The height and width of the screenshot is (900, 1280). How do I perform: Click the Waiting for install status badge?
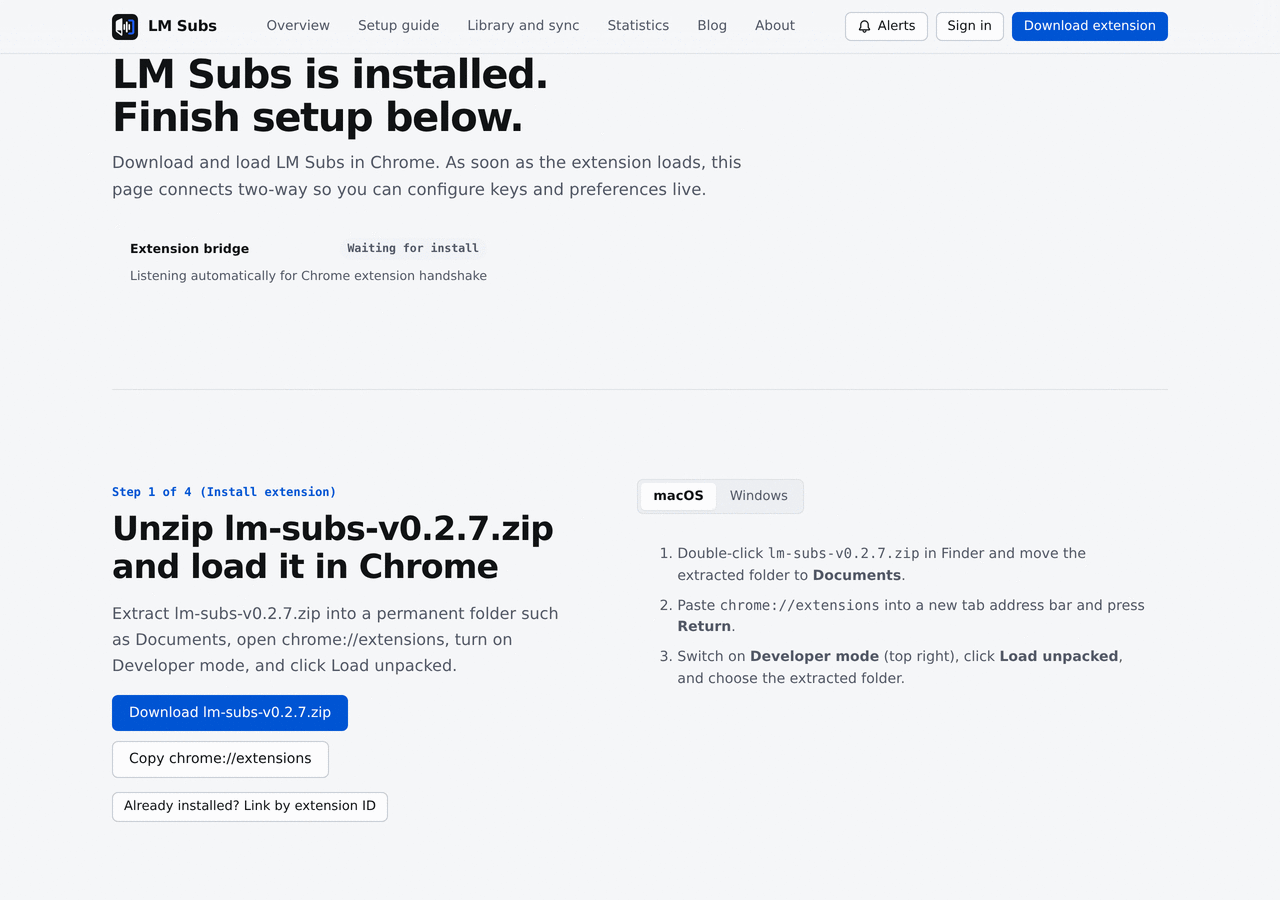[x=413, y=248]
